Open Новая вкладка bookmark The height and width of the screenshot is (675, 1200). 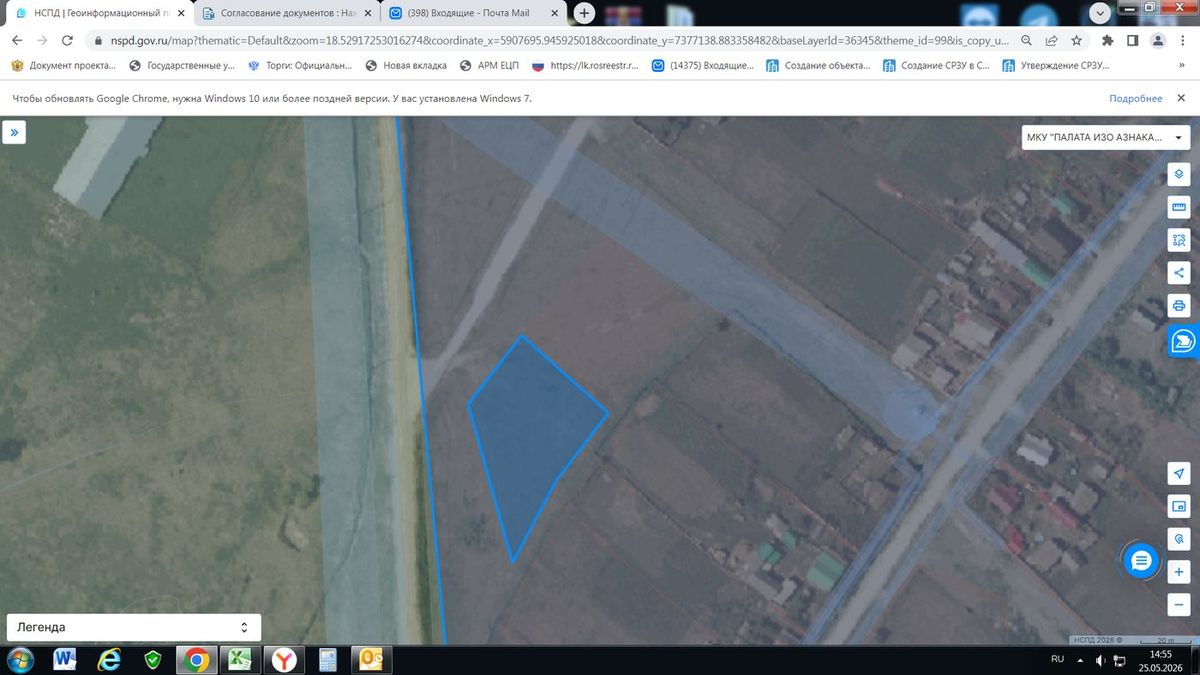(408, 66)
